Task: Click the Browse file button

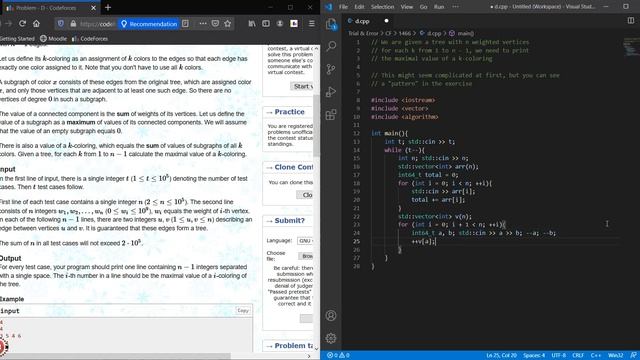Action: tap(306, 256)
